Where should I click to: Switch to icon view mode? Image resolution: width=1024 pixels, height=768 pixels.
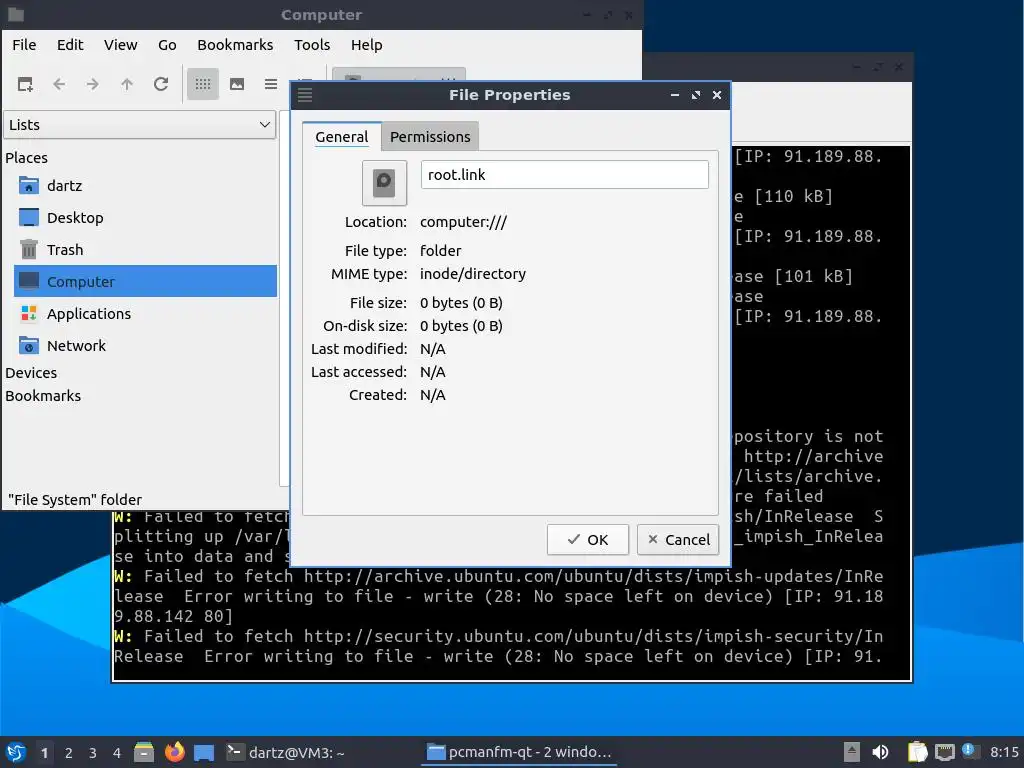click(203, 84)
